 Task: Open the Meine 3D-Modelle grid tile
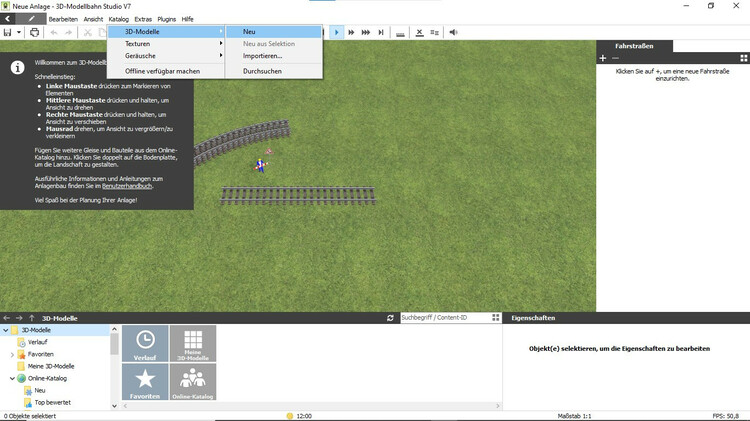click(x=193, y=343)
